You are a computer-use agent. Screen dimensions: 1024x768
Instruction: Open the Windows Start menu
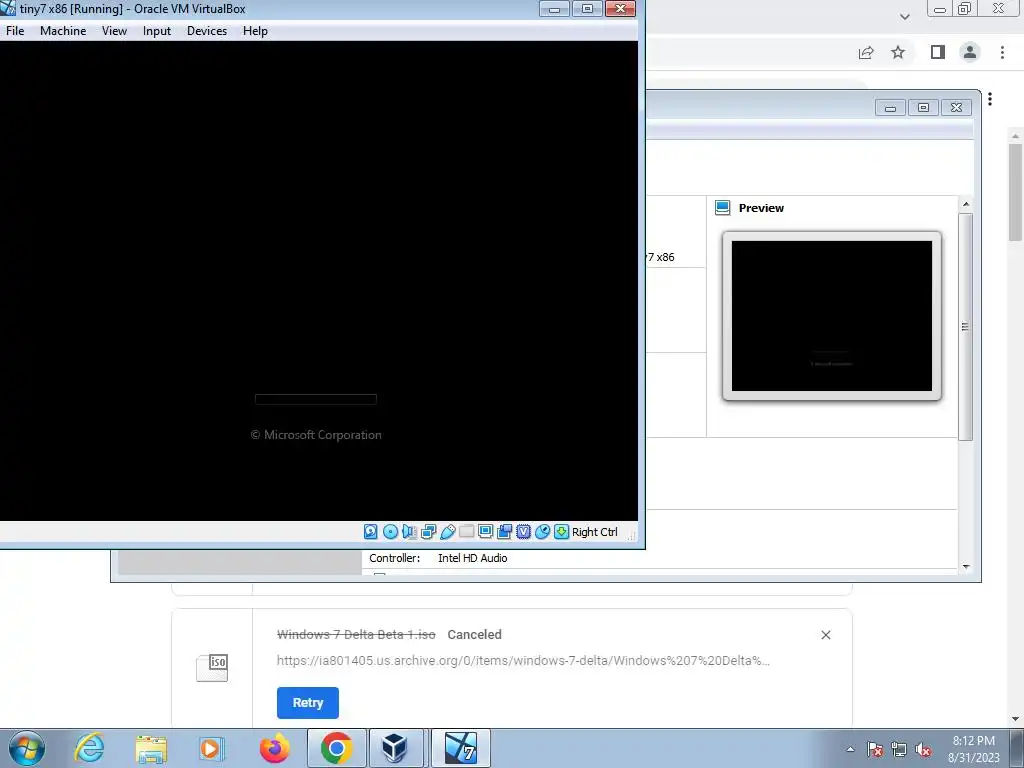26,748
